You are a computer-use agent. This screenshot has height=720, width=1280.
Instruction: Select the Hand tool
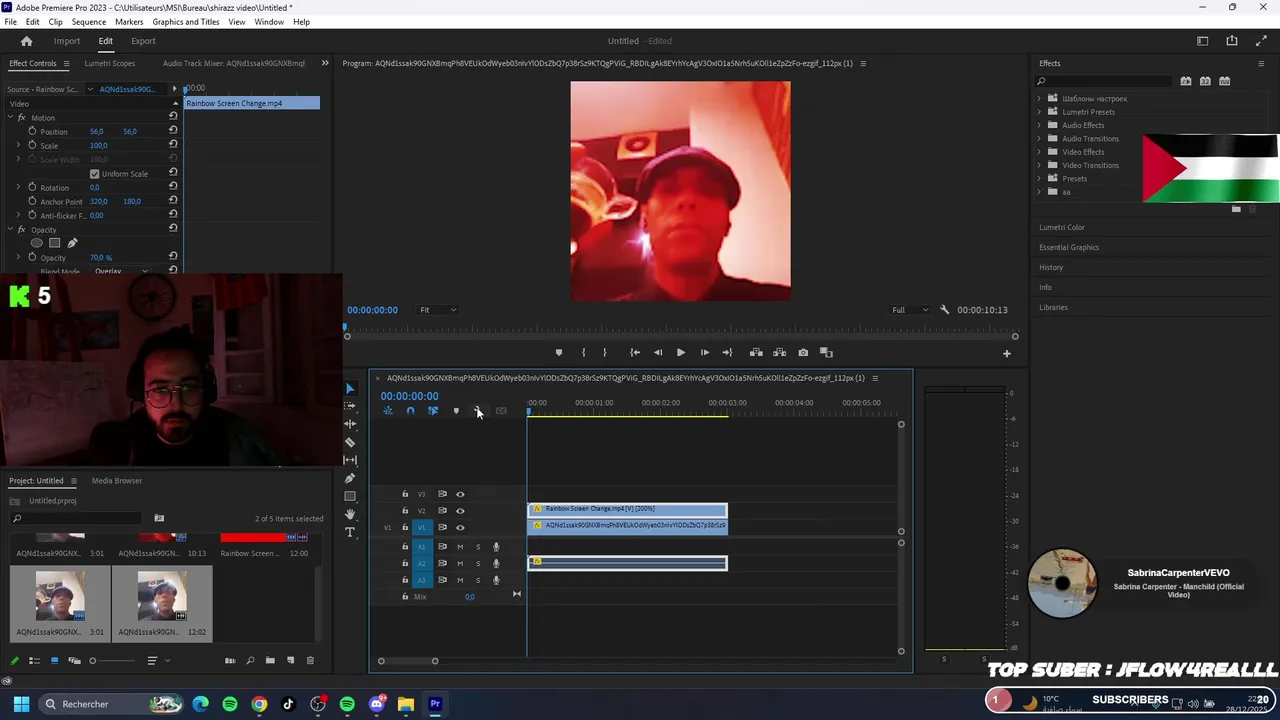coord(350,514)
